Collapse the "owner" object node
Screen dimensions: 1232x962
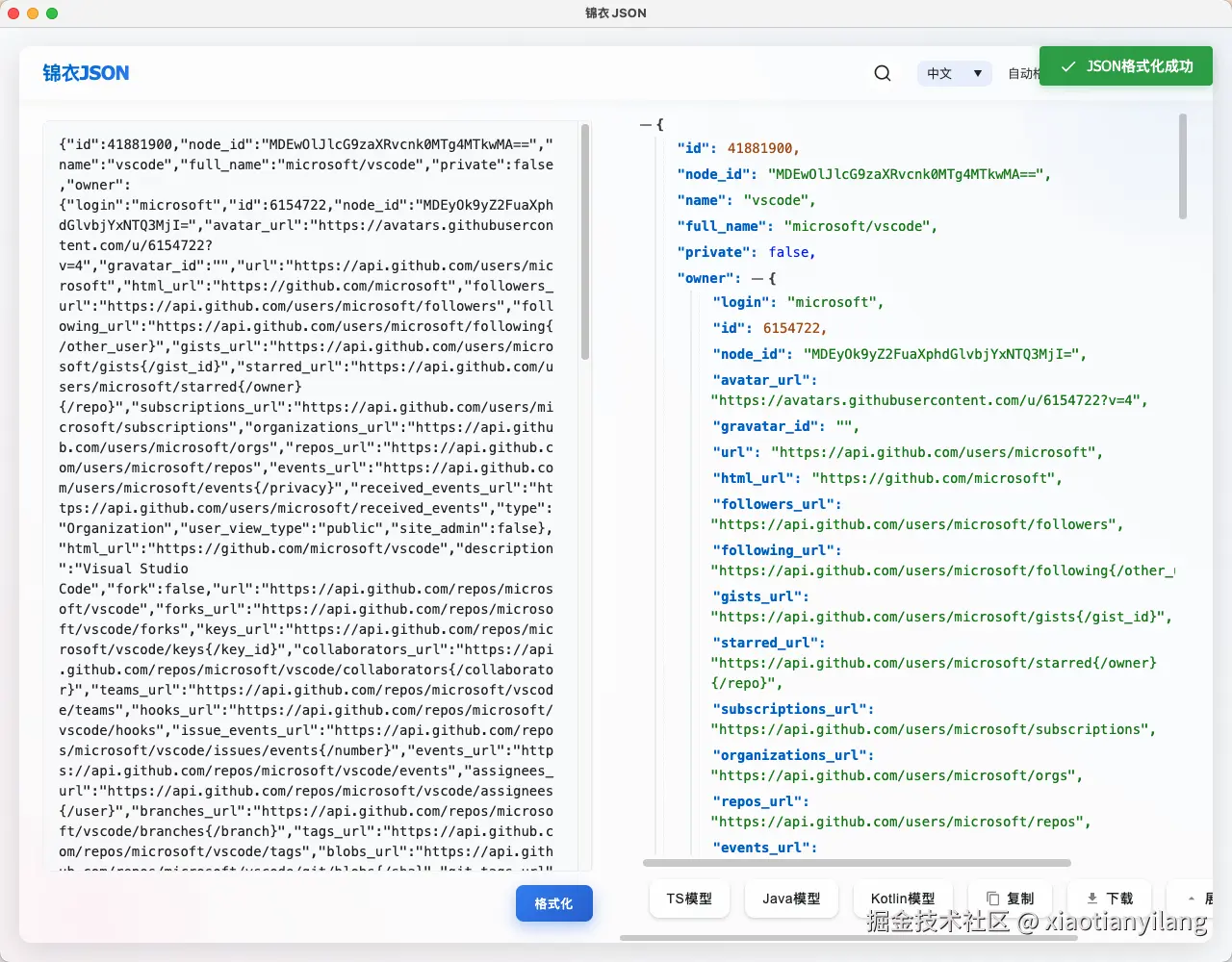(757, 278)
